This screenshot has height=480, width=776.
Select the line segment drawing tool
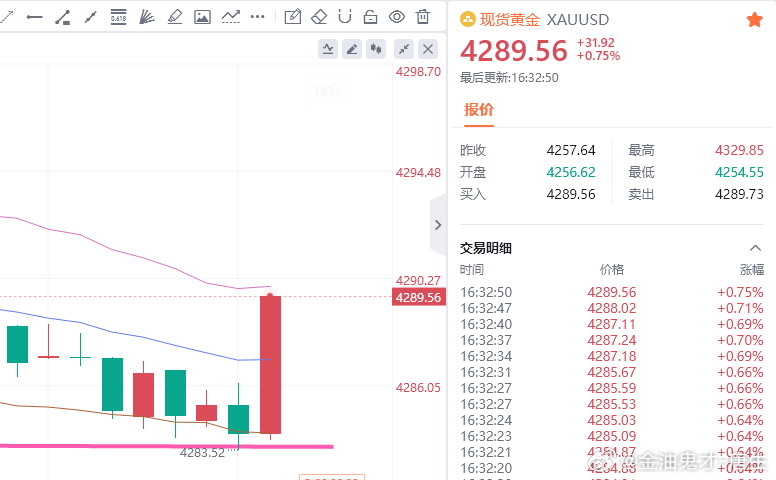click(91, 17)
